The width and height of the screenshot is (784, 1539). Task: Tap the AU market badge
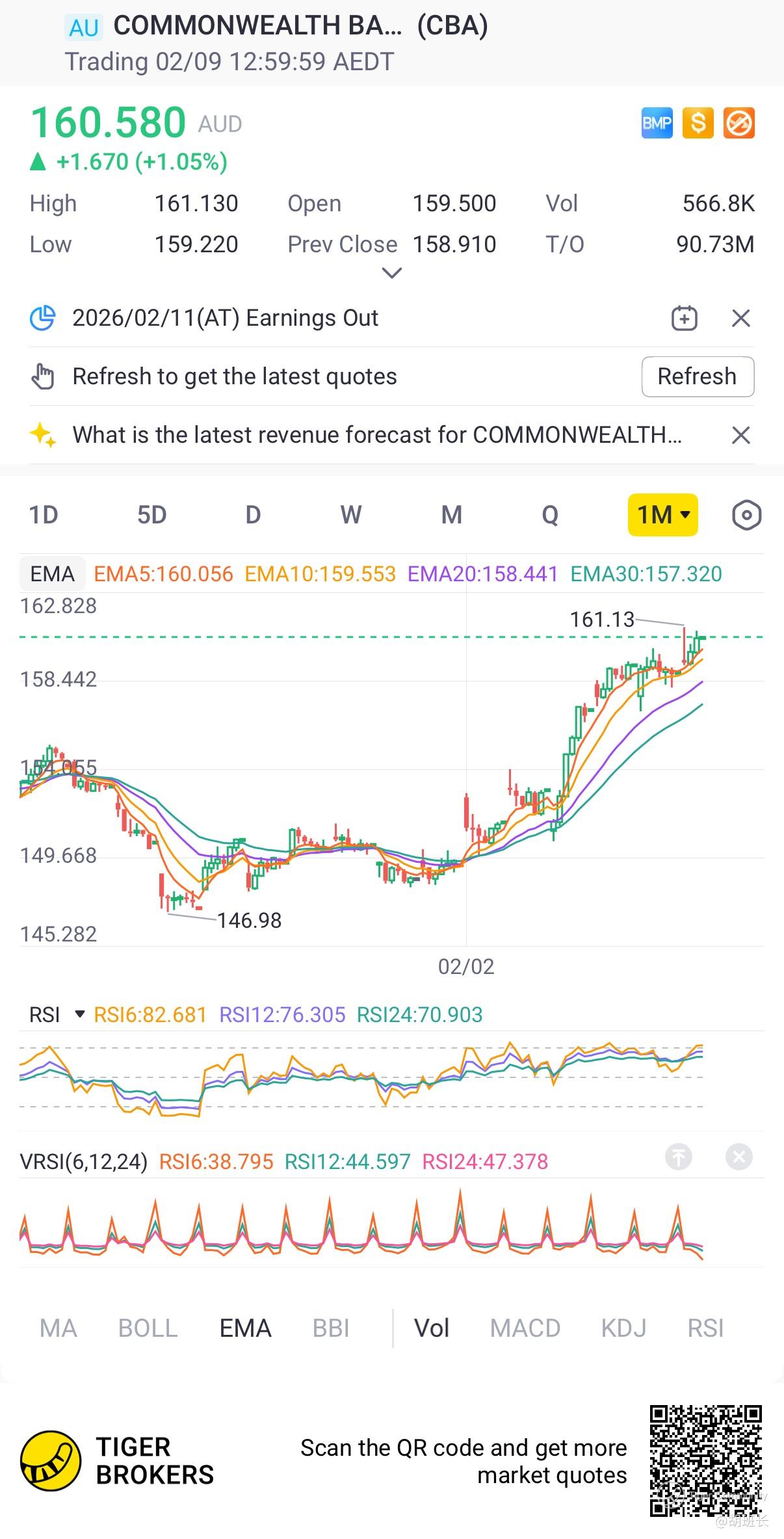pos(84,28)
